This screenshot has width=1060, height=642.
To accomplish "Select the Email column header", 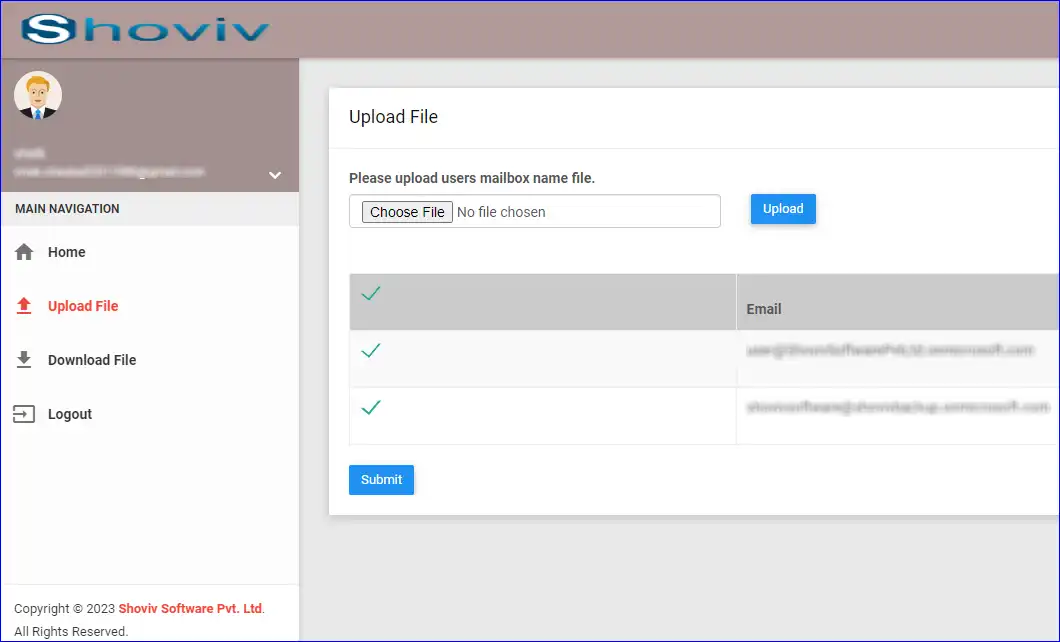I will [764, 309].
